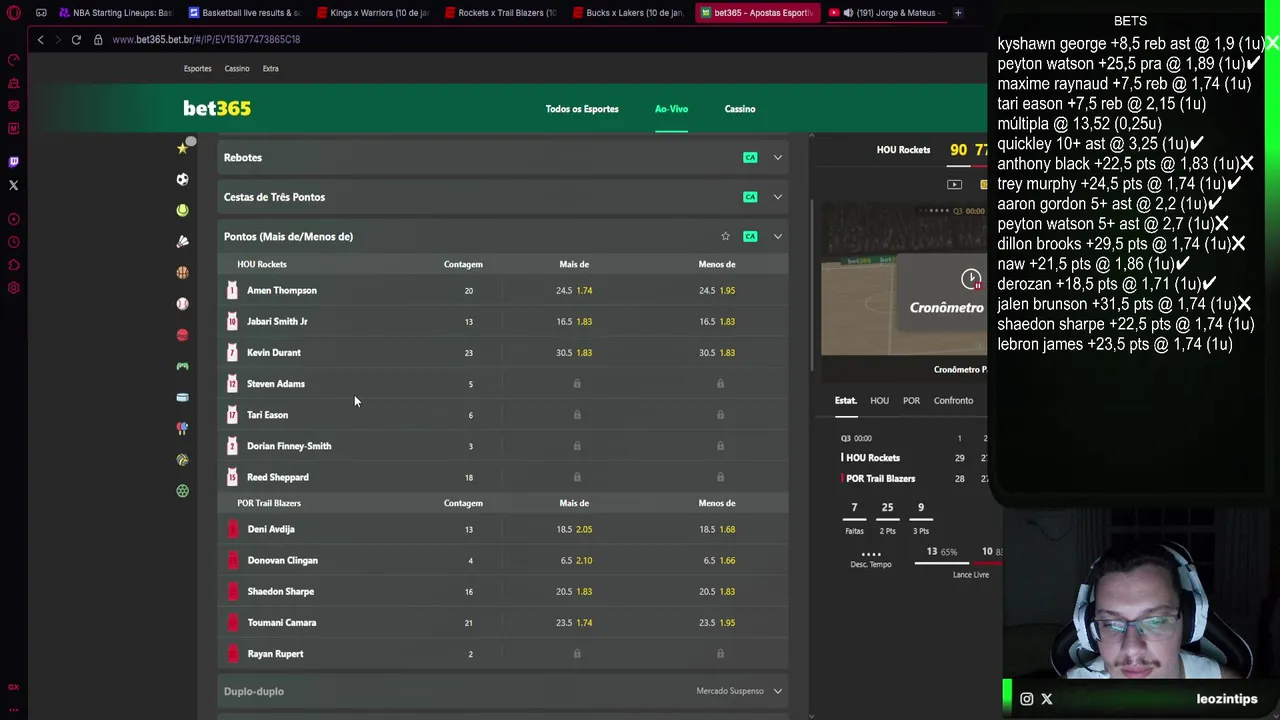Bet Donovan Clingan under 6.5 at 1.66
The height and width of the screenshot is (720, 1280).
tap(717, 560)
